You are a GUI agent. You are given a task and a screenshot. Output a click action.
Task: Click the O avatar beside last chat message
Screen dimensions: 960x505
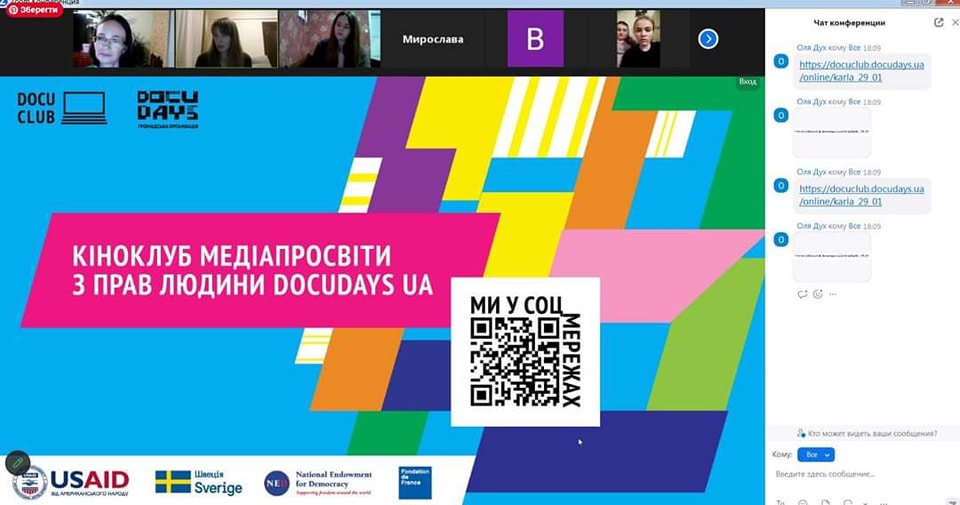pyautogui.click(x=781, y=240)
